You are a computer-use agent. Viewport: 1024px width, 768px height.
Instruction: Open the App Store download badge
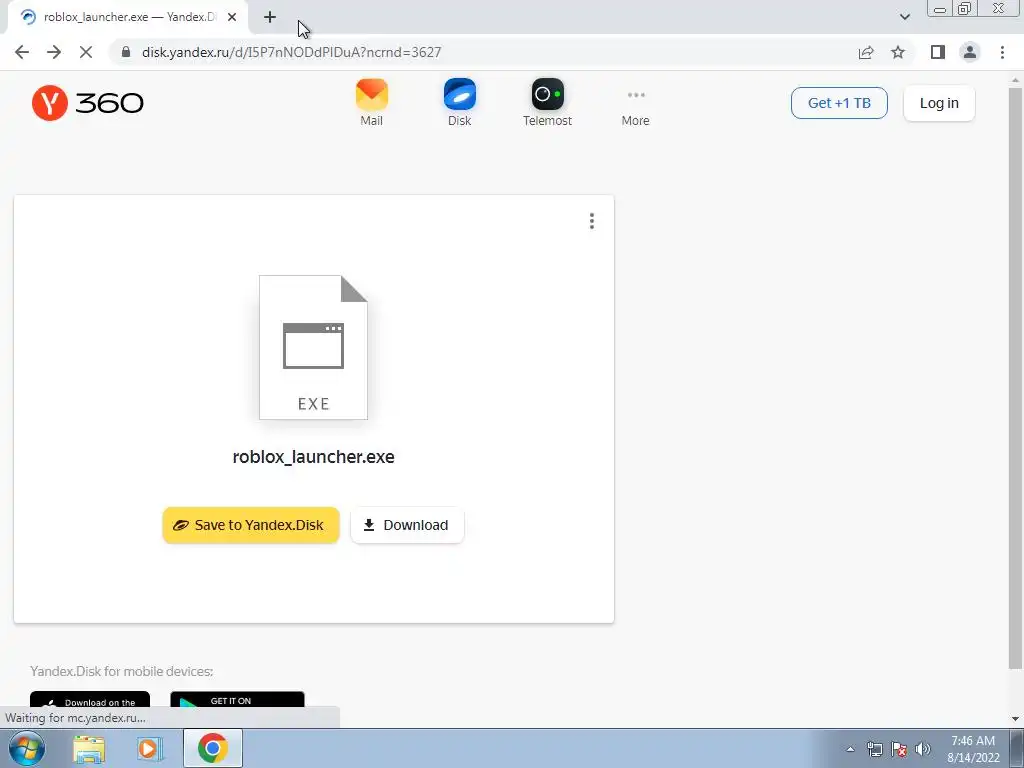tap(90, 699)
